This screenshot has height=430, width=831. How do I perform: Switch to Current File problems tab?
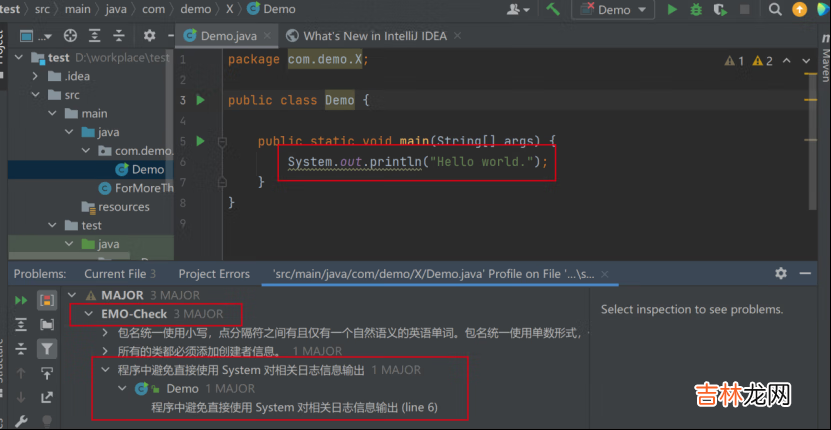coord(120,274)
